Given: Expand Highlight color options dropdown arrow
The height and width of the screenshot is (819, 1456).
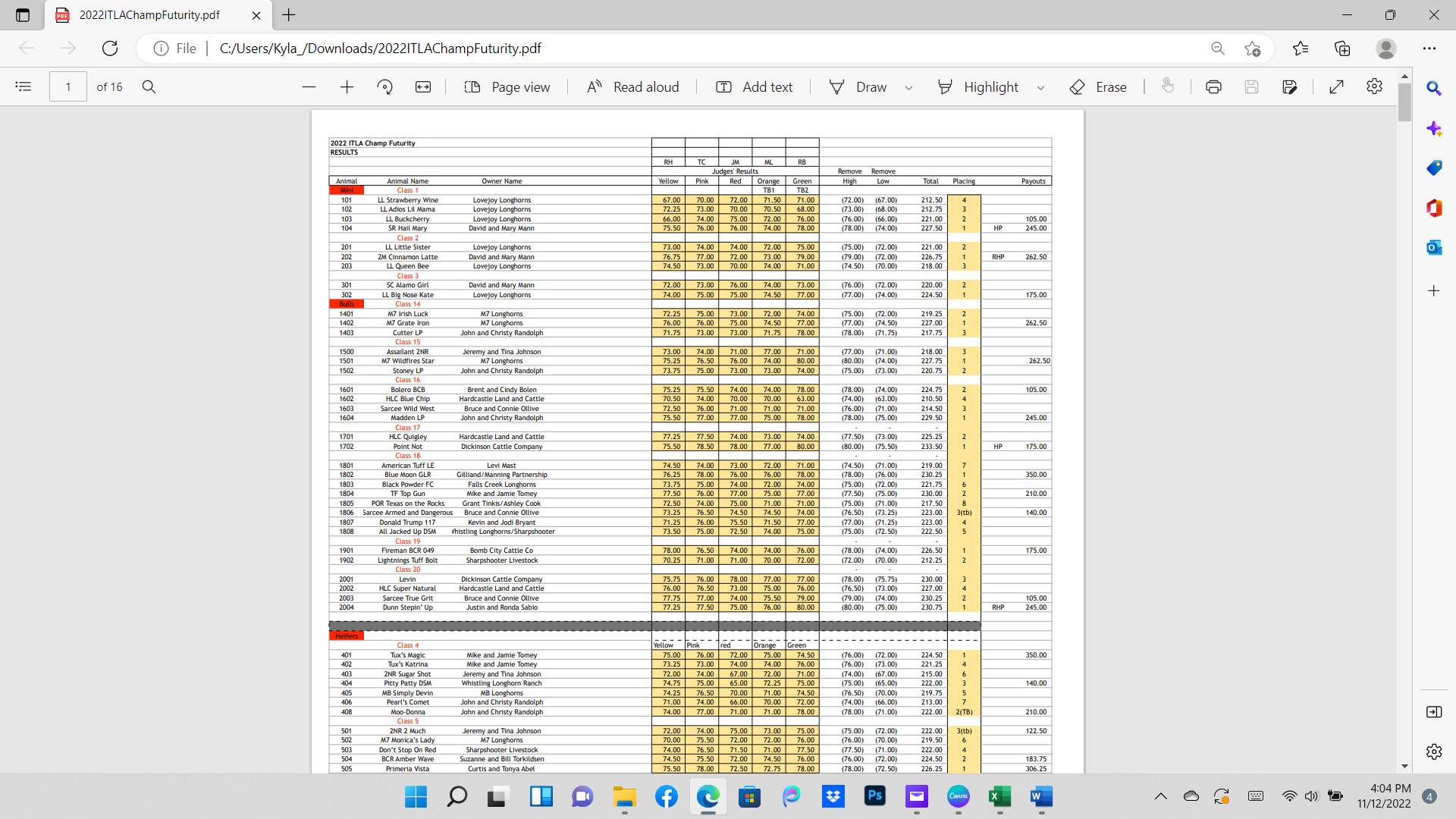Looking at the screenshot, I should click(x=1040, y=88).
